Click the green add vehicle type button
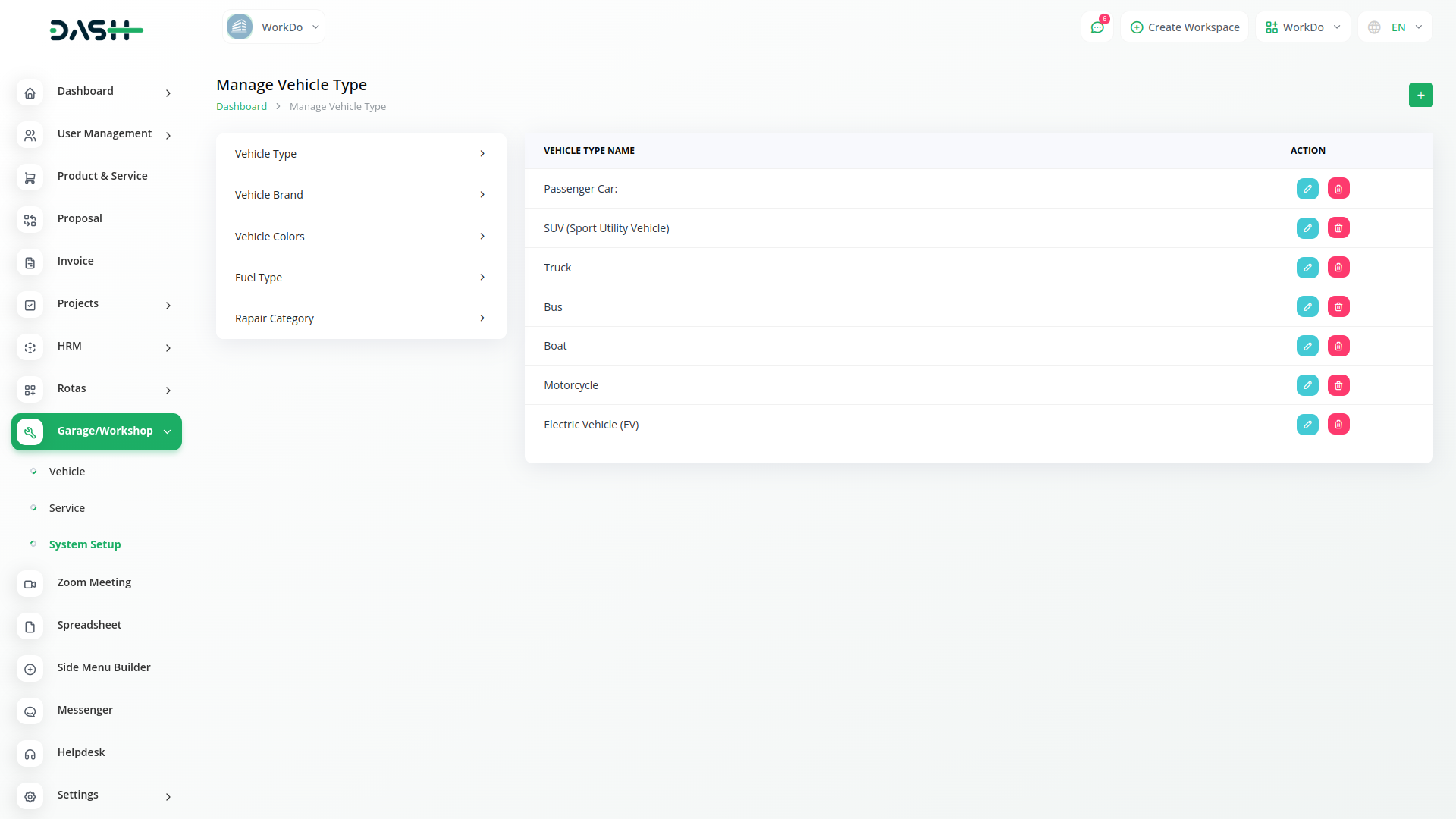The height and width of the screenshot is (819, 1456). click(1420, 96)
